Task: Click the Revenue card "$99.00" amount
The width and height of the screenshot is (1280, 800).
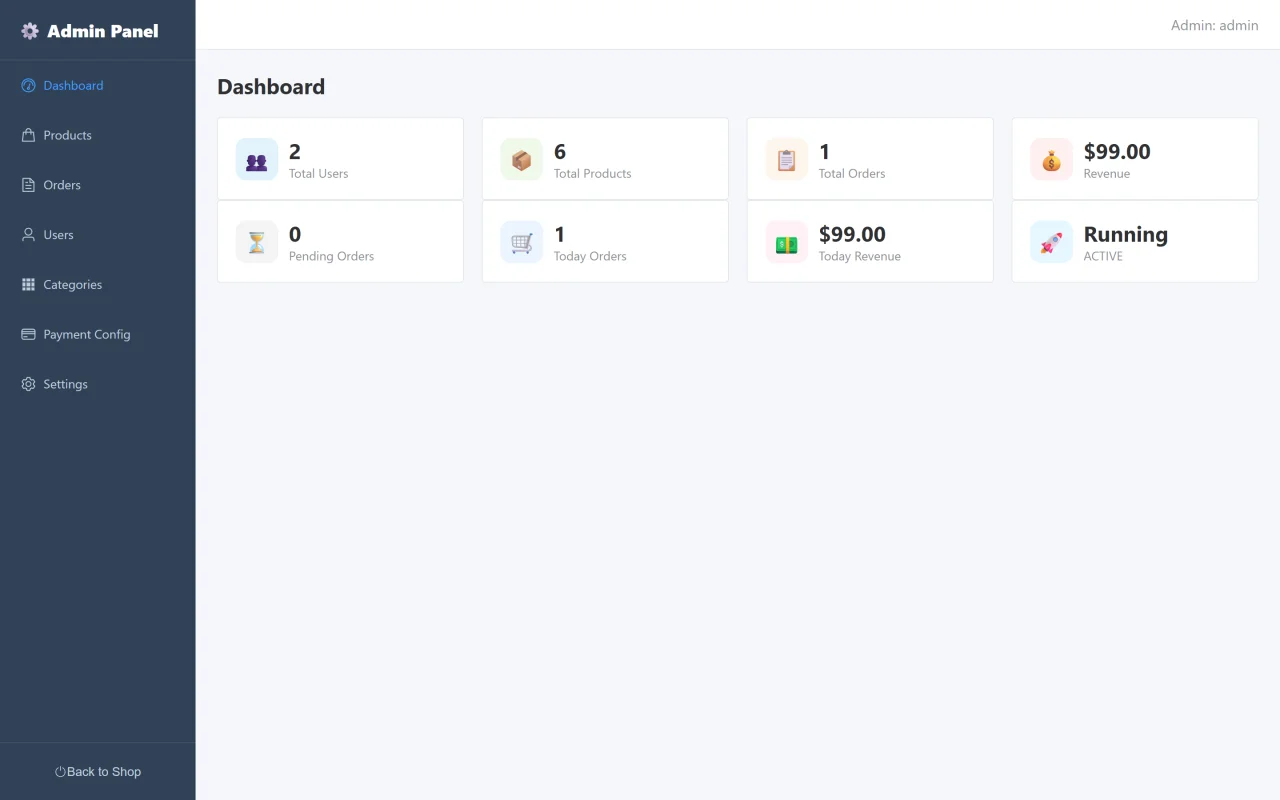Action: pos(1117,152)
